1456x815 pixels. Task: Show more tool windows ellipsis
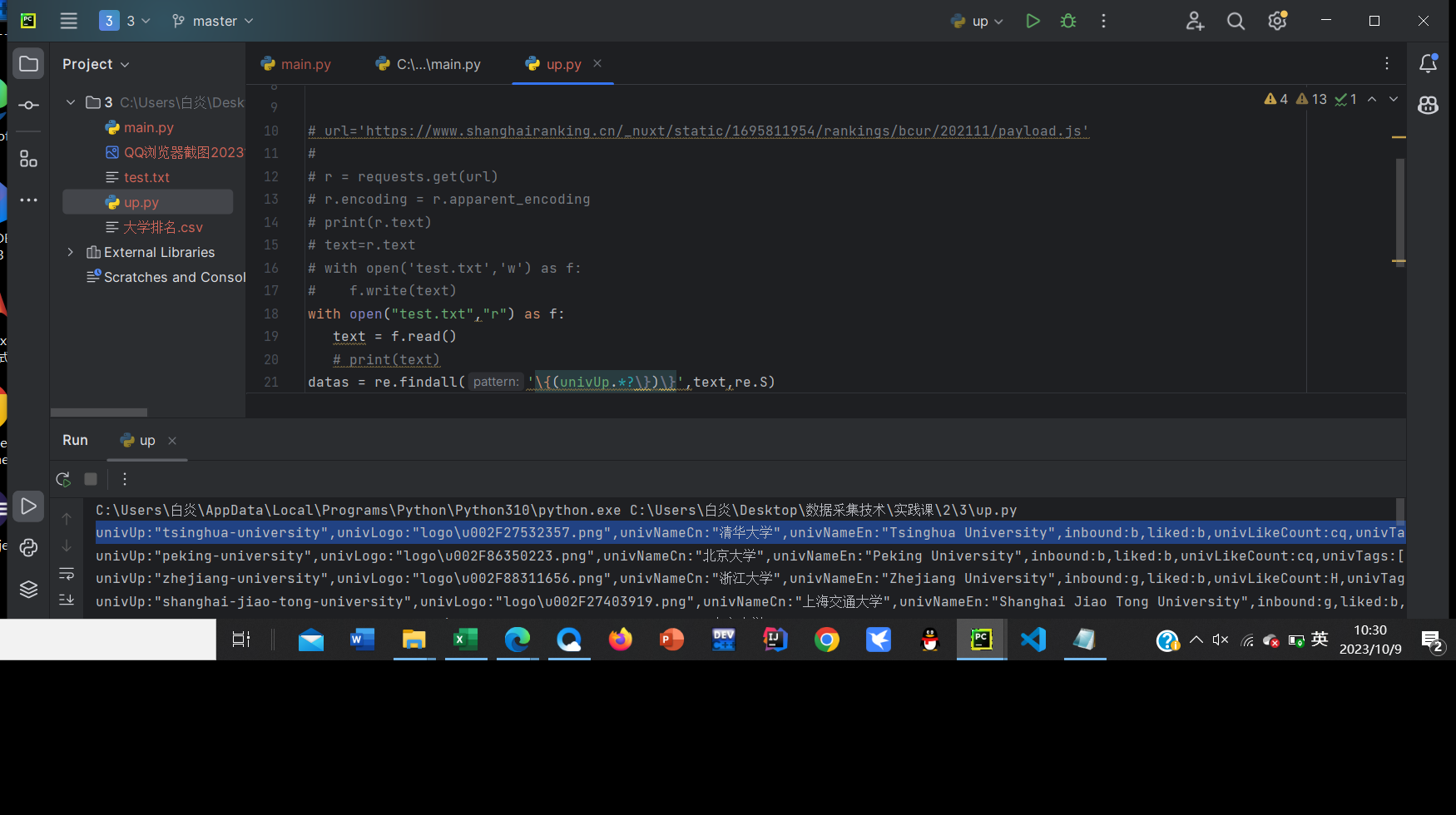pyautogui.click(x=28, y=200)
